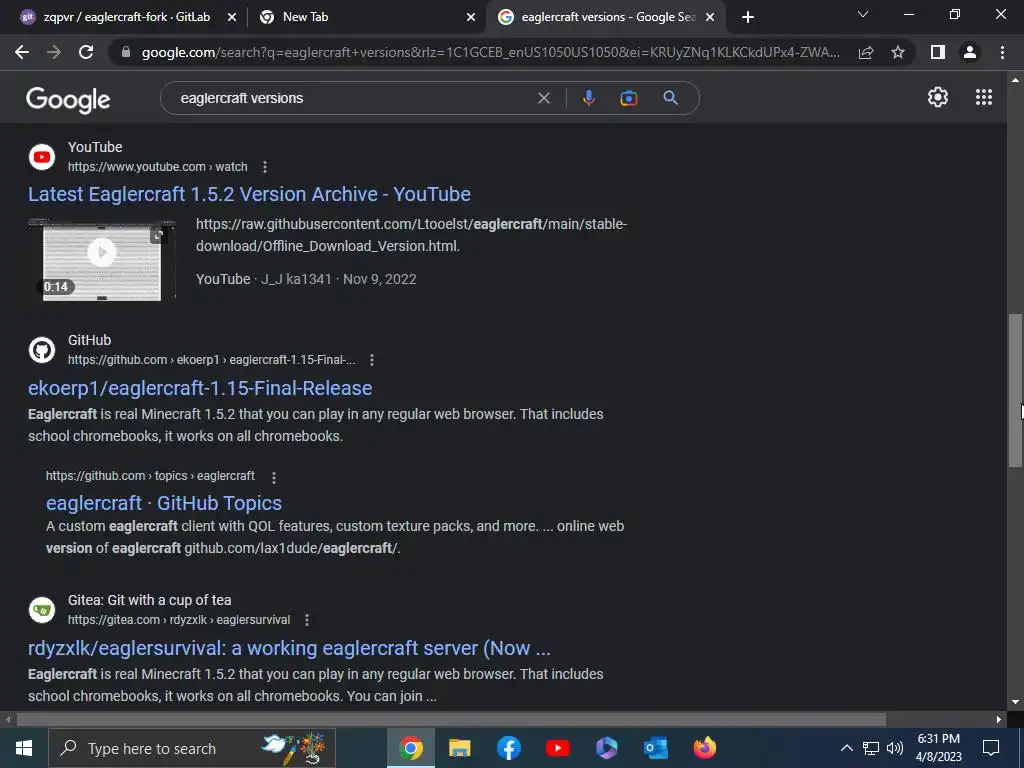
Task: Go to Google home via logo
Action: click(68, 99)
